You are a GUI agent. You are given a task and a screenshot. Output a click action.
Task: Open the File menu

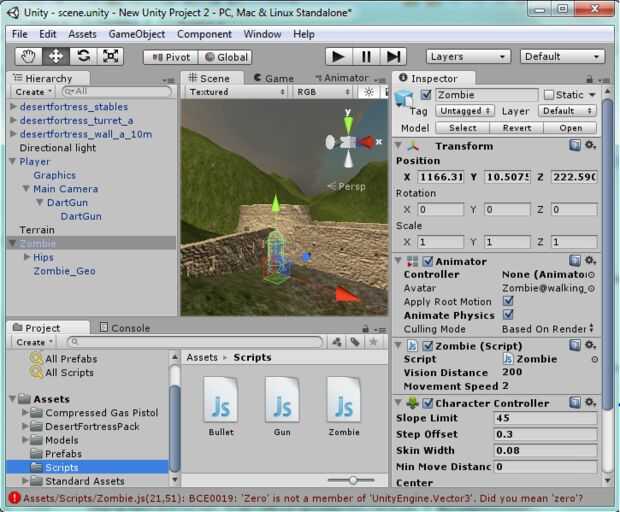tap(20, 34)
